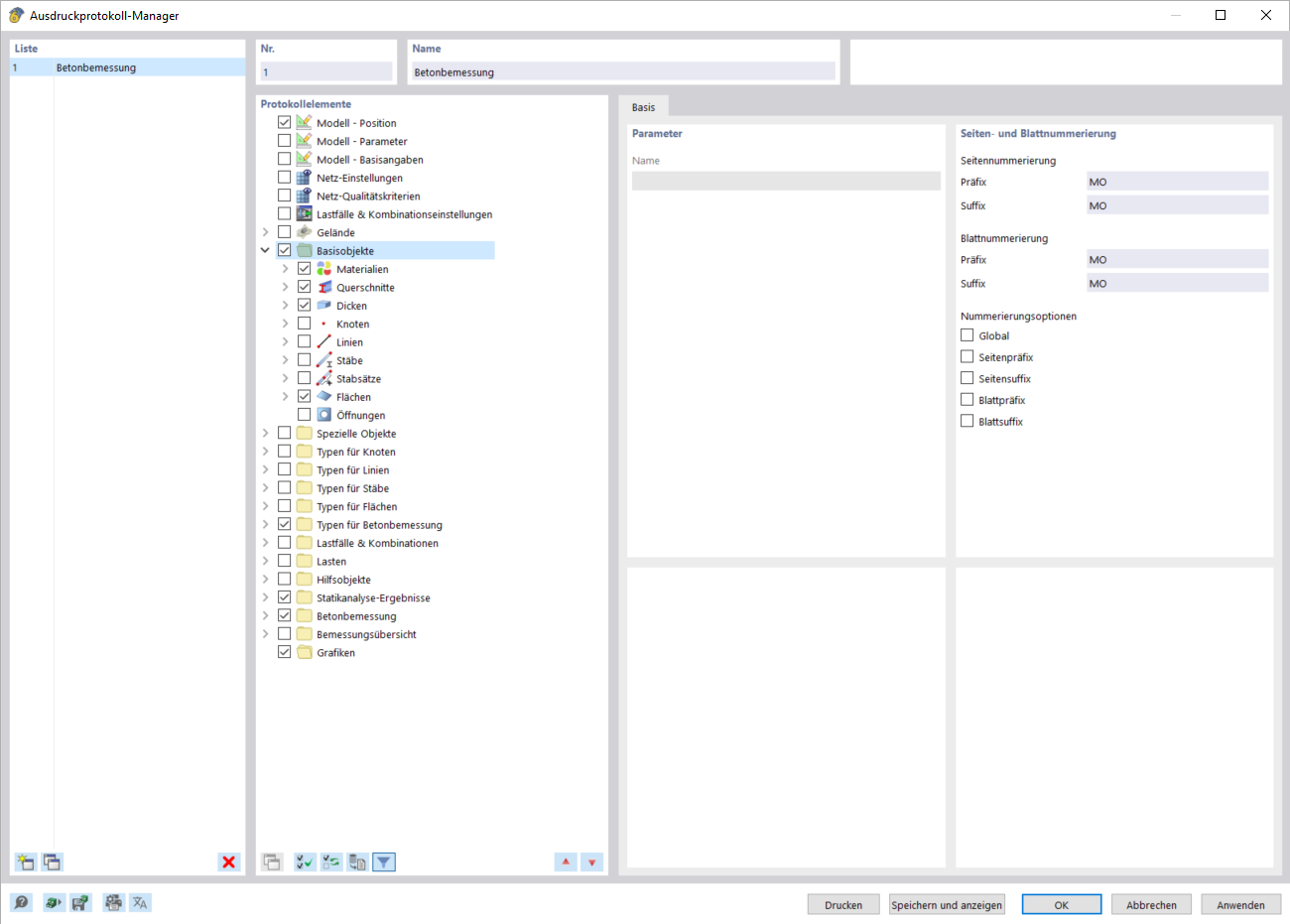Click the database copy icon in element toolbar
The image size is (1290, 924).
click(357, 862)
